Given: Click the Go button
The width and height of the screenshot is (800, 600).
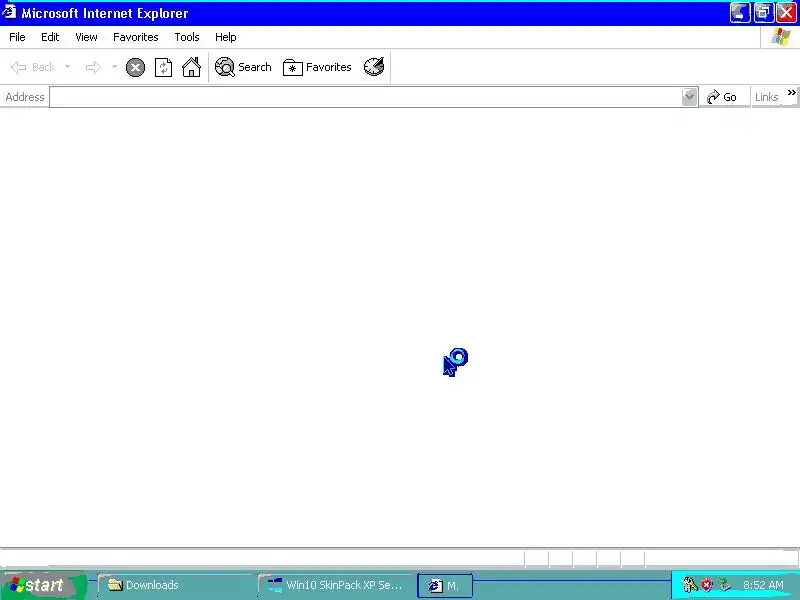Looking at the screenshot, I should click(722, 97).
